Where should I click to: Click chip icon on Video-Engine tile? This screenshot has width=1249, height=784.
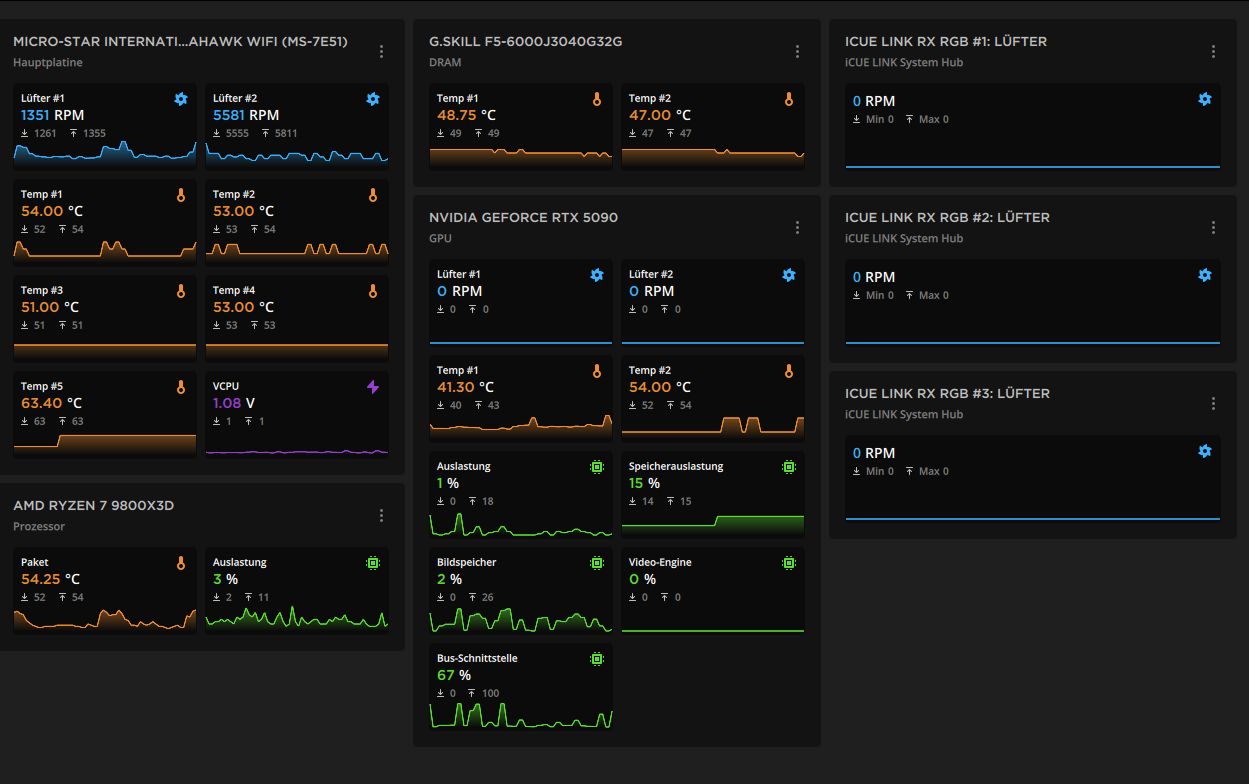coord(789,563)
